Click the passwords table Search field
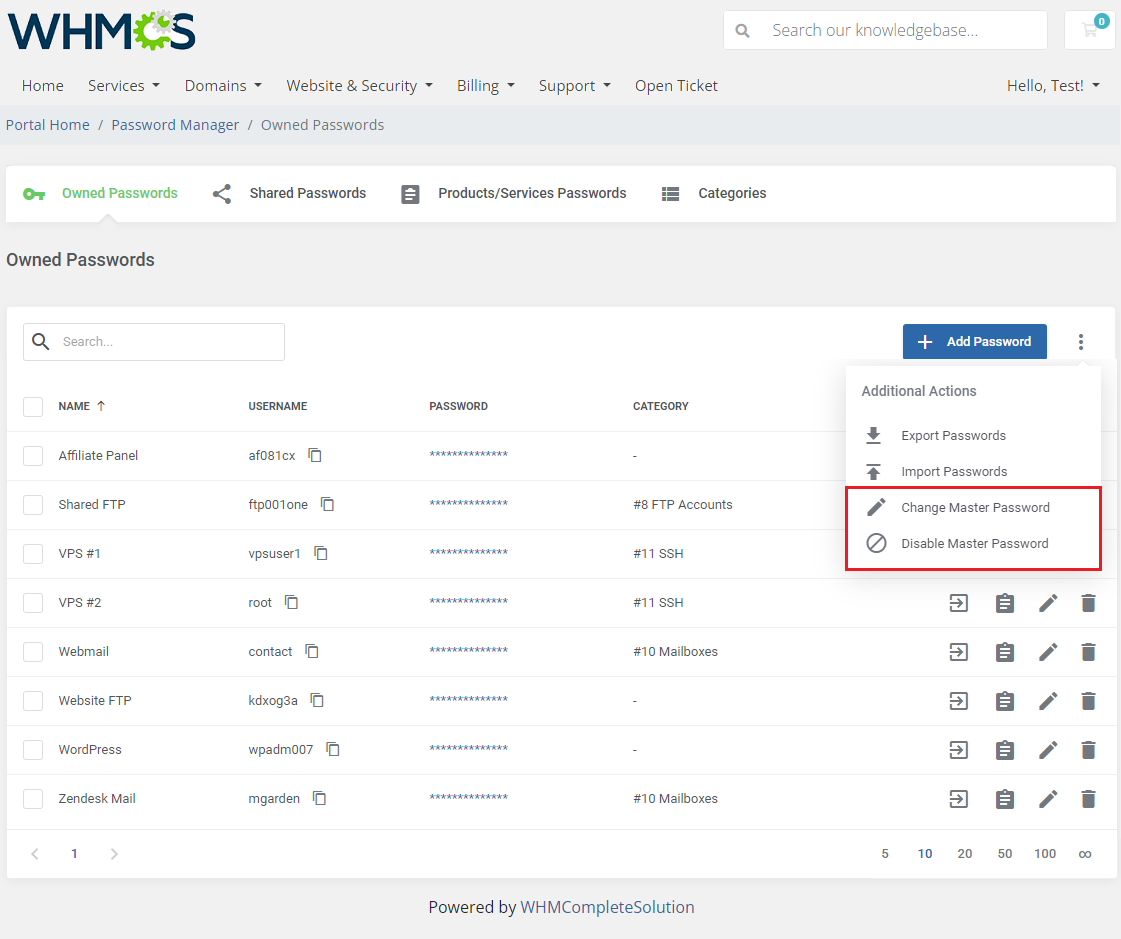 [154, 342]
